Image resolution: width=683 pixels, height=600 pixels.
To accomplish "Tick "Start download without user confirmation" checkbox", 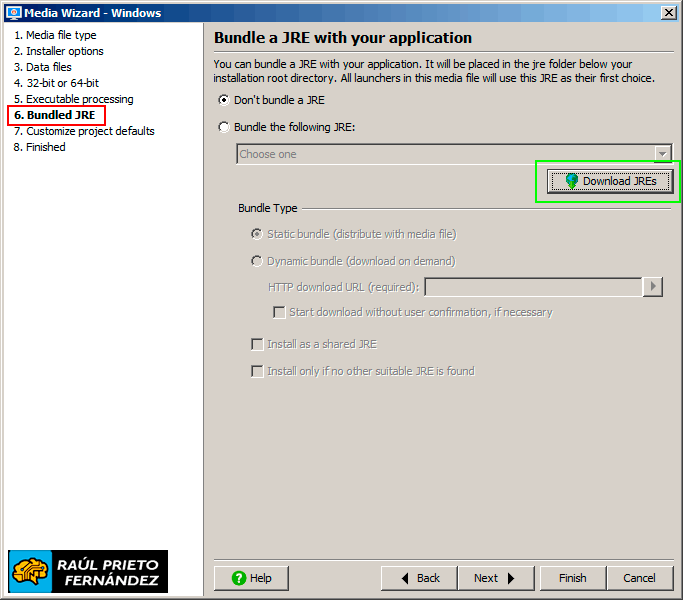I will 279,312.
